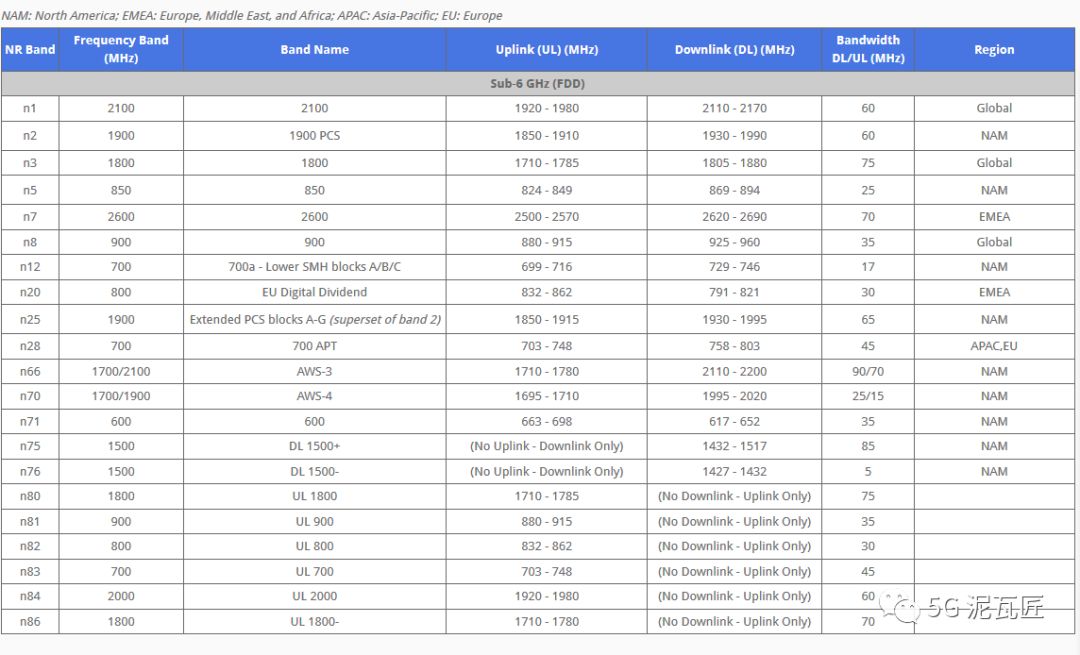The height and width of the screenshot is (655, 1080).
Task: Click the Bandwidth DL/UL (MHz) header
Action: 868,50
